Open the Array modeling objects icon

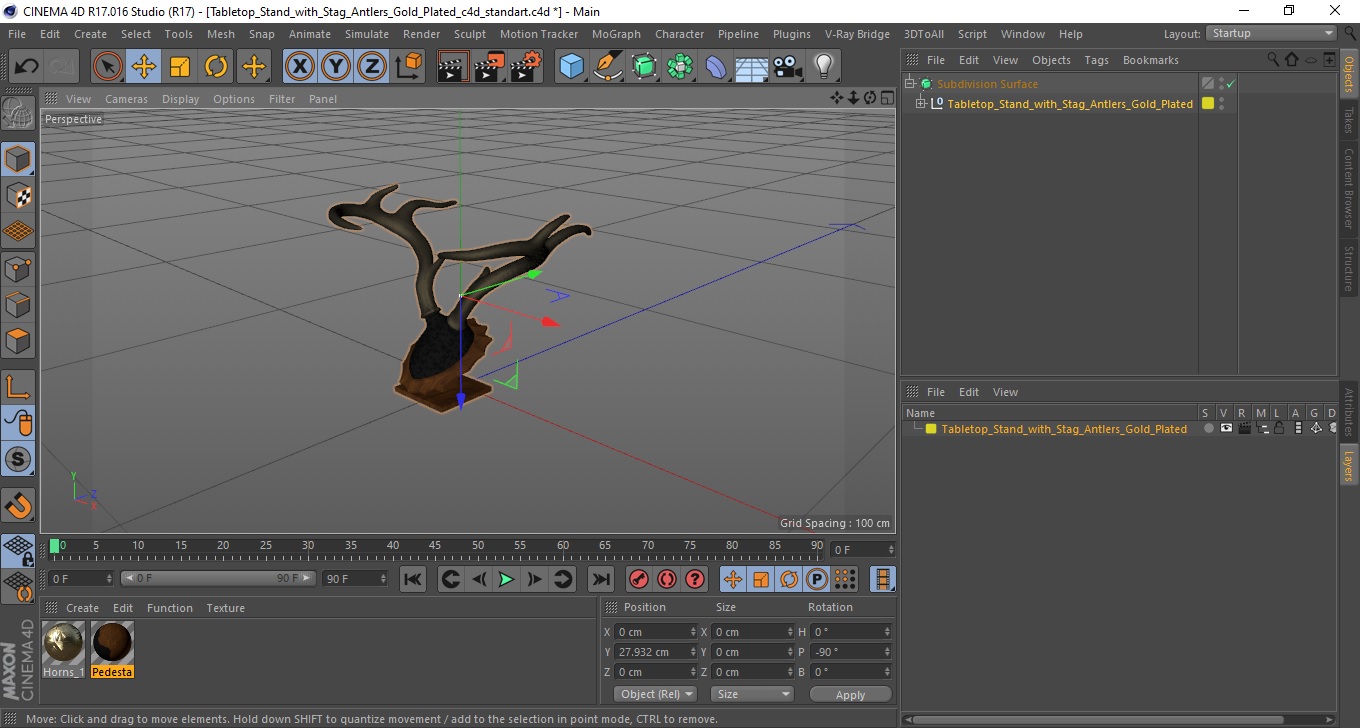click(680, 67)
